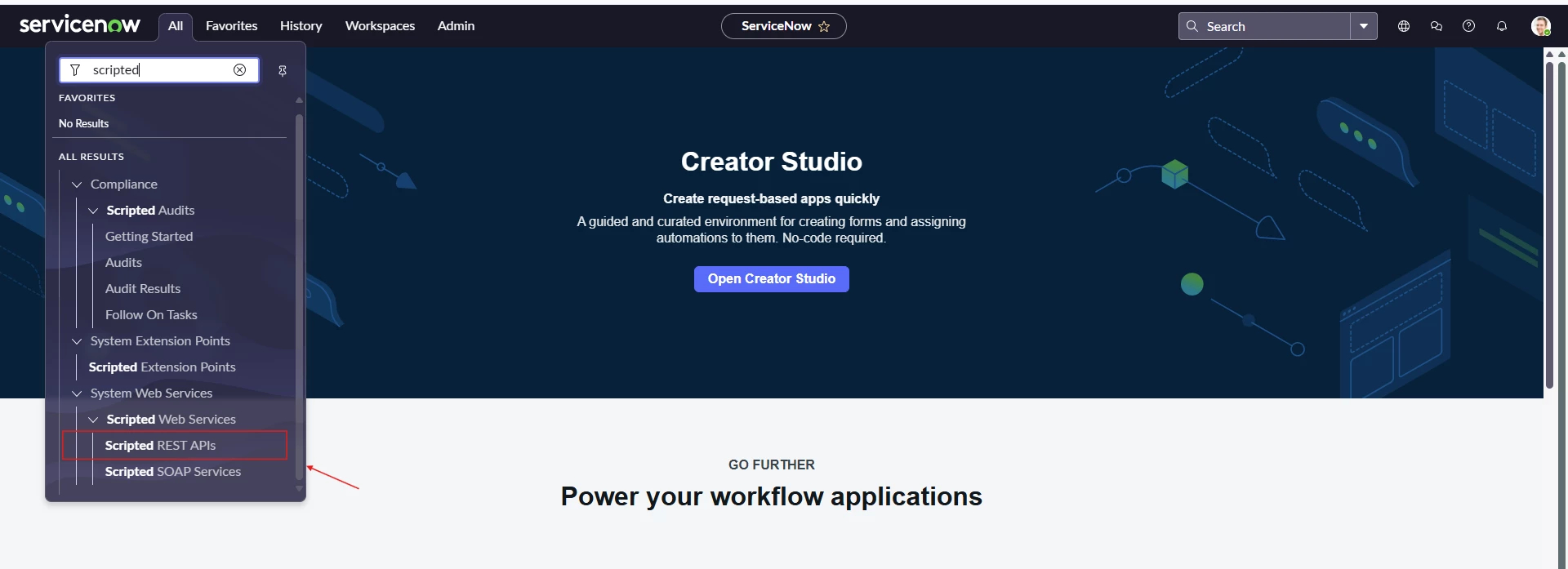Screen dimensions: 1568x569
Task: Open the Favorites menu
Action: click(x=232, y=26)
